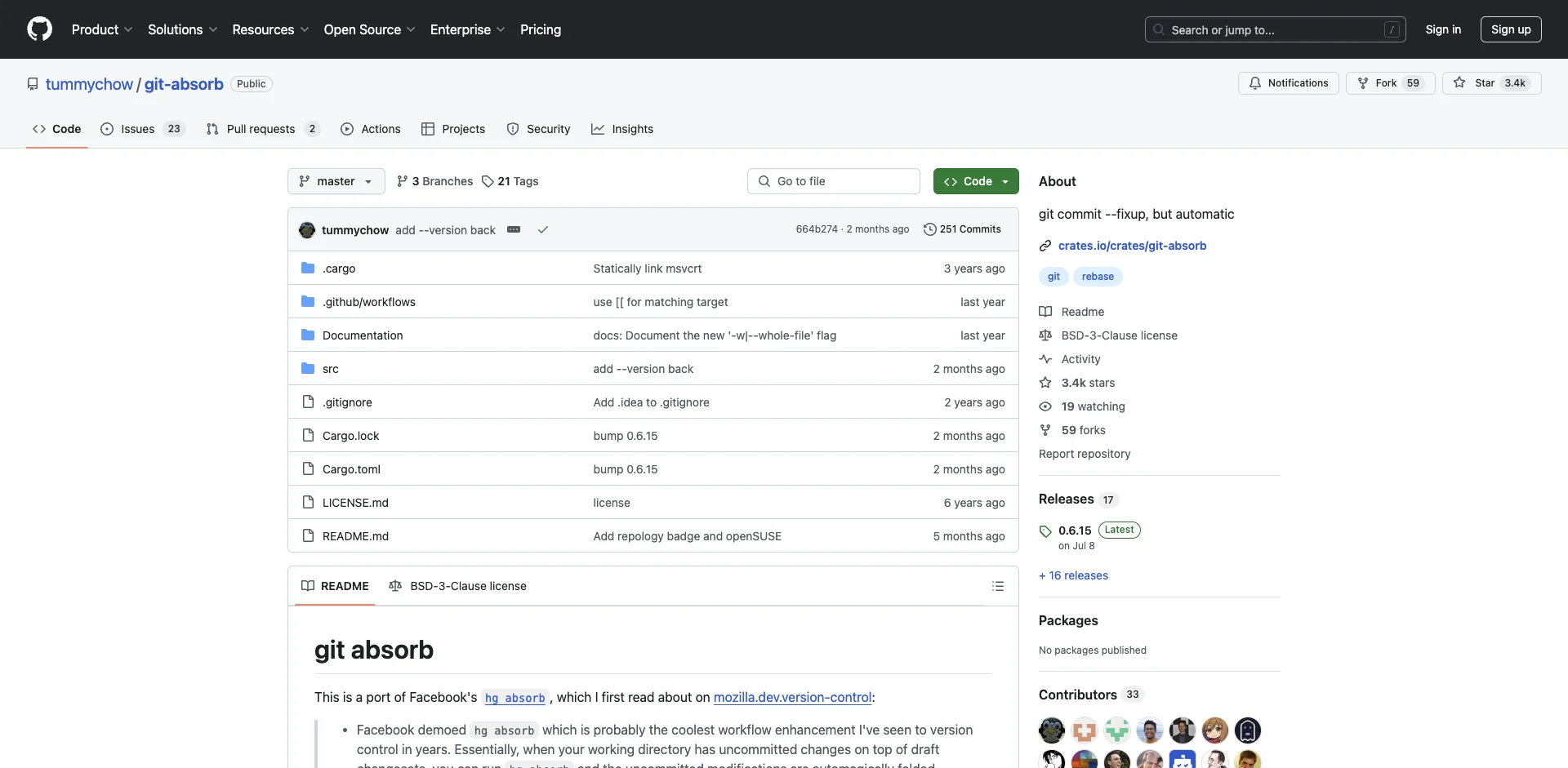Click the BSD-3-Clause scales icon in About
1568x768 pixels.
click(1045, 335)
